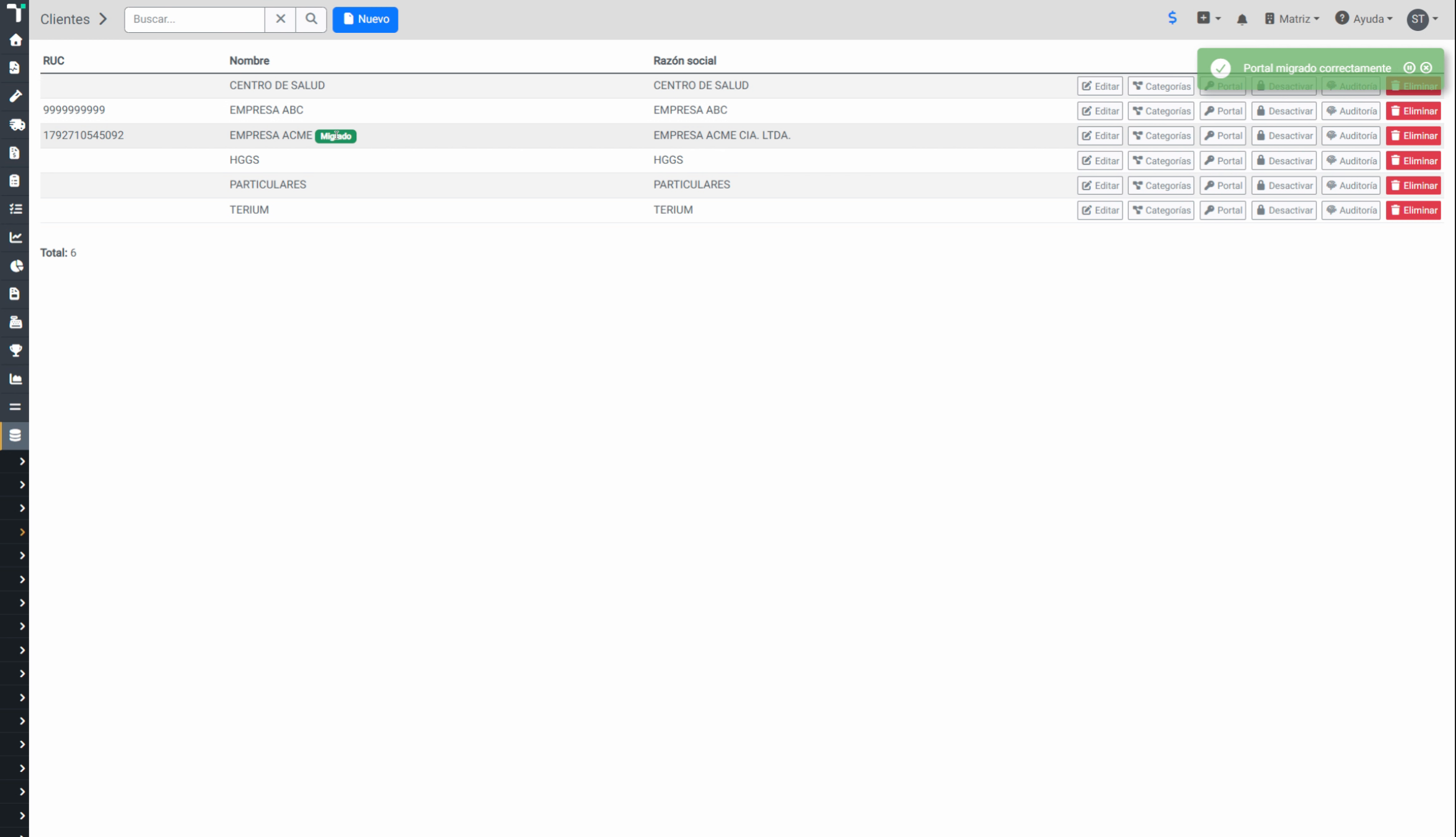Expand the Ayuda help menu

(x=1364, y=19)
